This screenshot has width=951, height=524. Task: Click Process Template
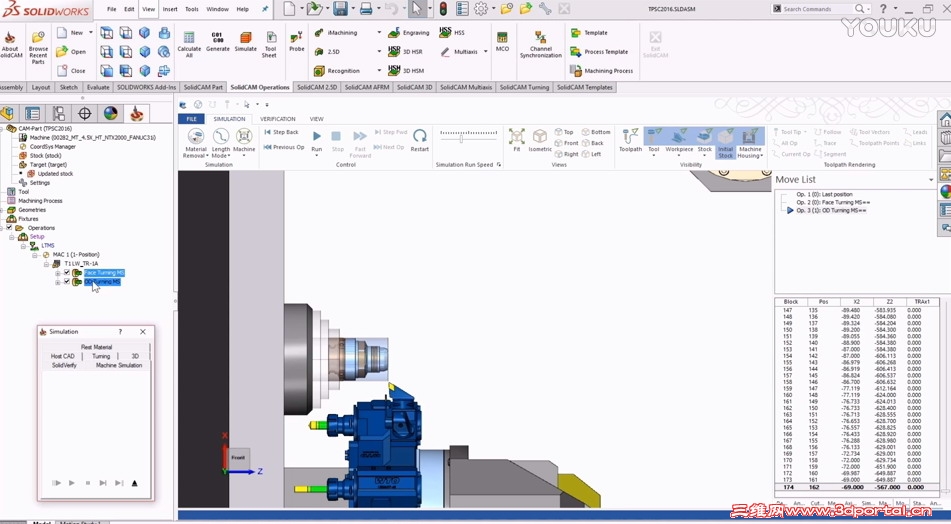point(599,52)
